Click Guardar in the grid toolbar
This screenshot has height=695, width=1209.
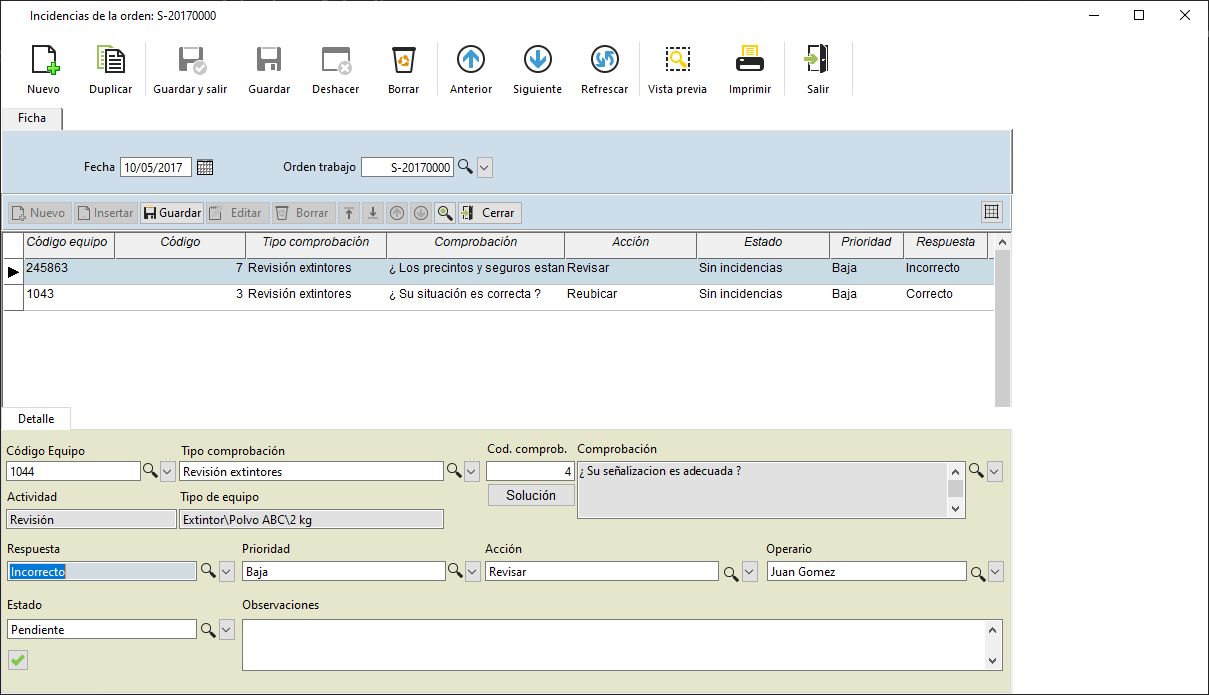[172, 213]
